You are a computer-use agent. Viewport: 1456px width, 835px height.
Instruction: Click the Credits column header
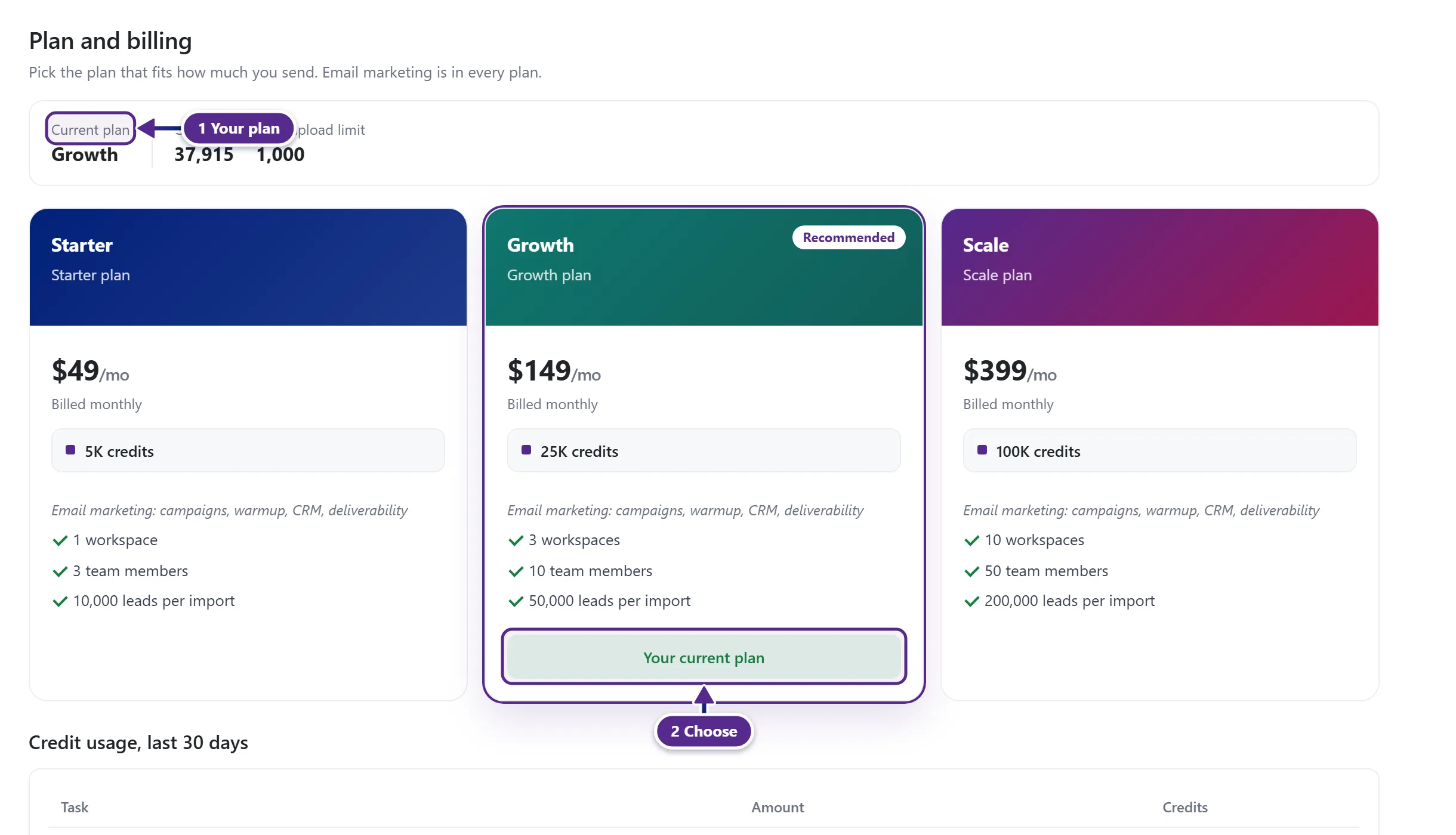(x=1185, y=807)
